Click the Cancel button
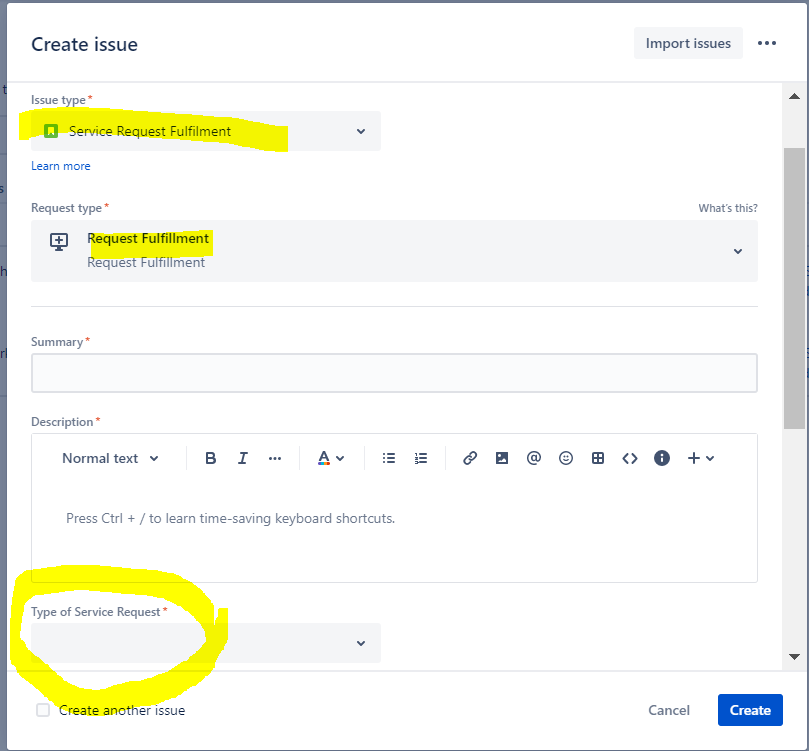 (669, 710)
